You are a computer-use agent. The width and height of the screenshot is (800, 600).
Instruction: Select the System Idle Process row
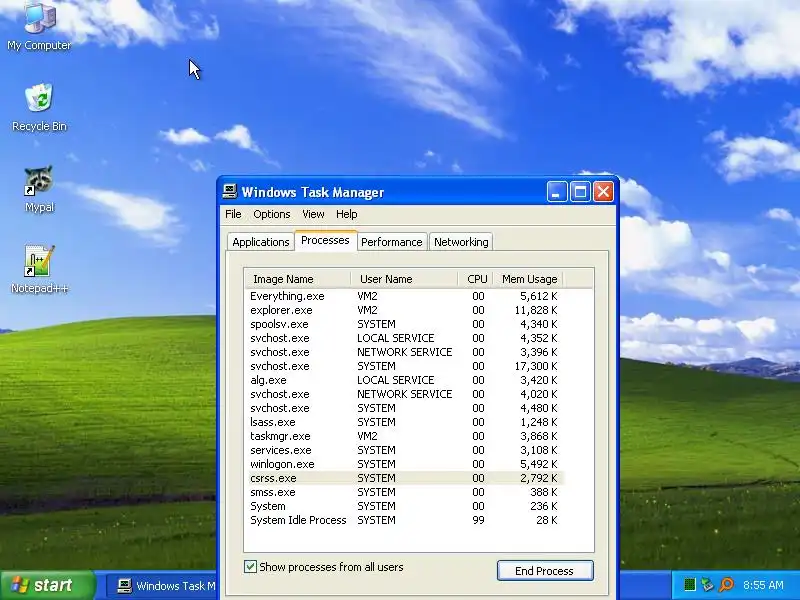pos(404,520)
